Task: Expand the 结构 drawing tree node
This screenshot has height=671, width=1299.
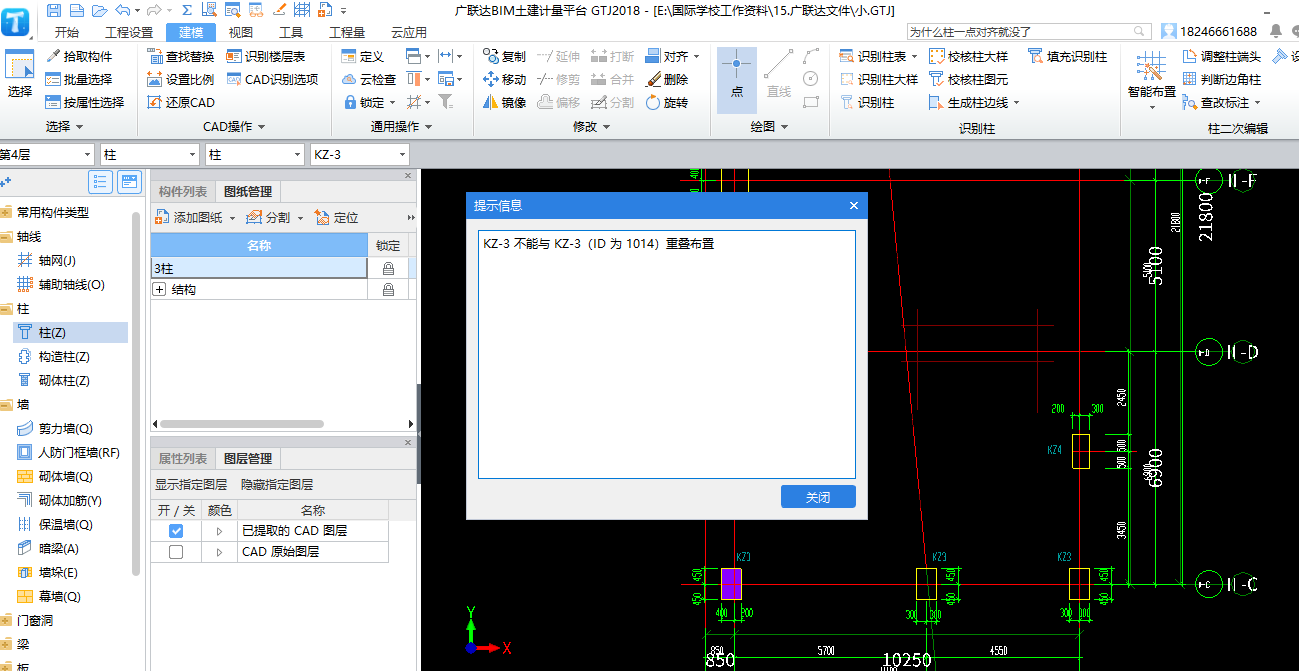Action: point(159,290)
